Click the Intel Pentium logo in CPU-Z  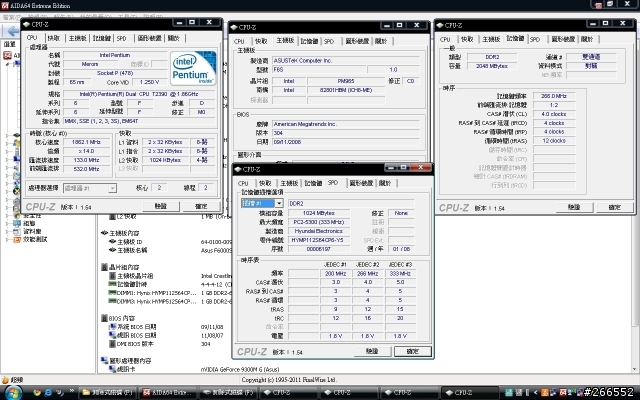[x=193, y=68]
